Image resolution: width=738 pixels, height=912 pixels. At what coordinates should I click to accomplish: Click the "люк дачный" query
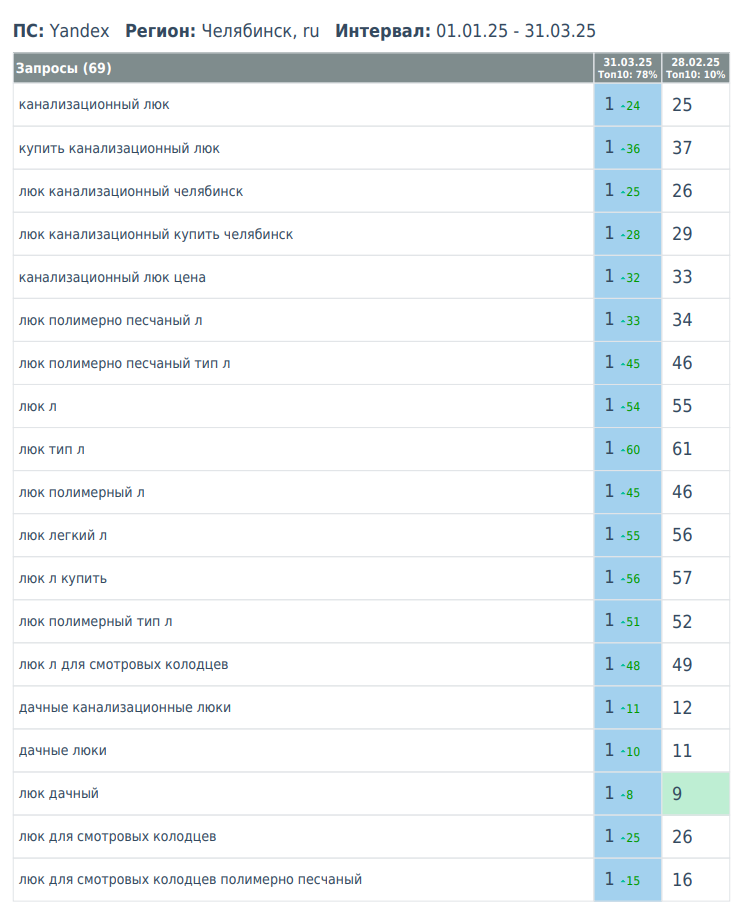click(59, 793)
